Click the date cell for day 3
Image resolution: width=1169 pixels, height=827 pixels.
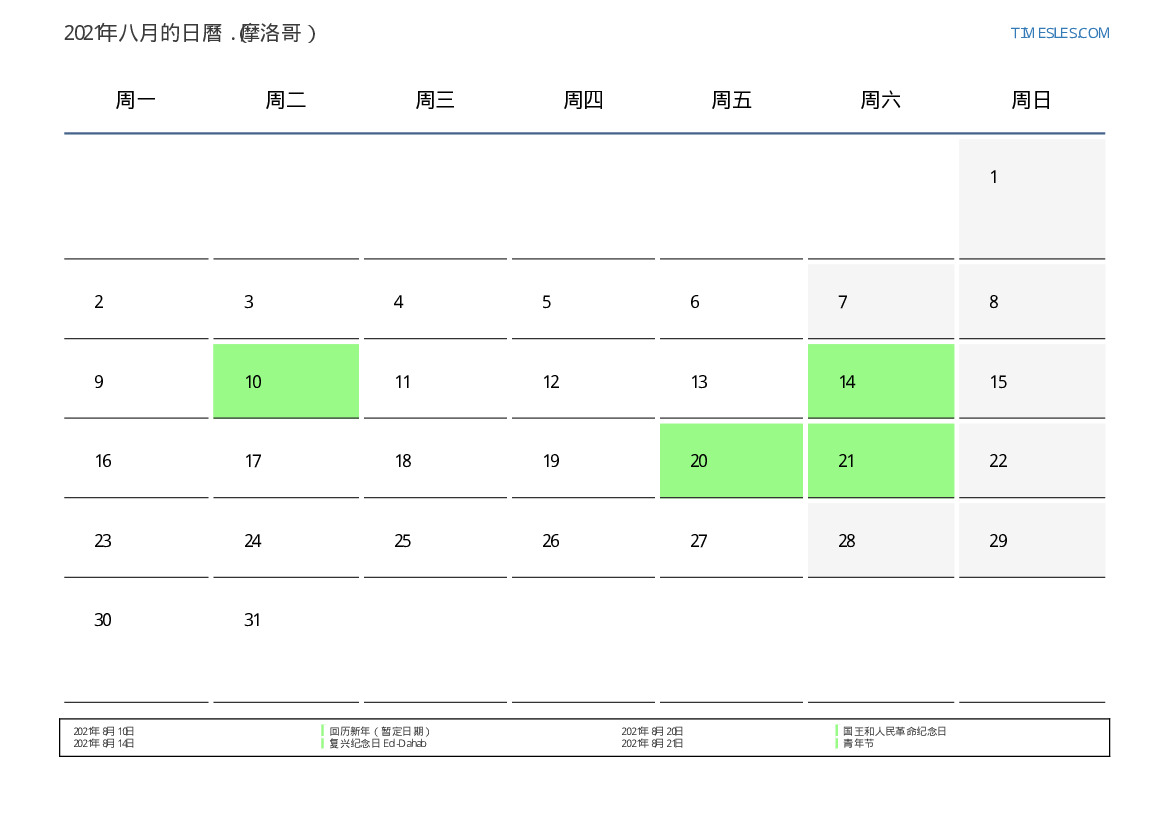(x=286, y=301)
